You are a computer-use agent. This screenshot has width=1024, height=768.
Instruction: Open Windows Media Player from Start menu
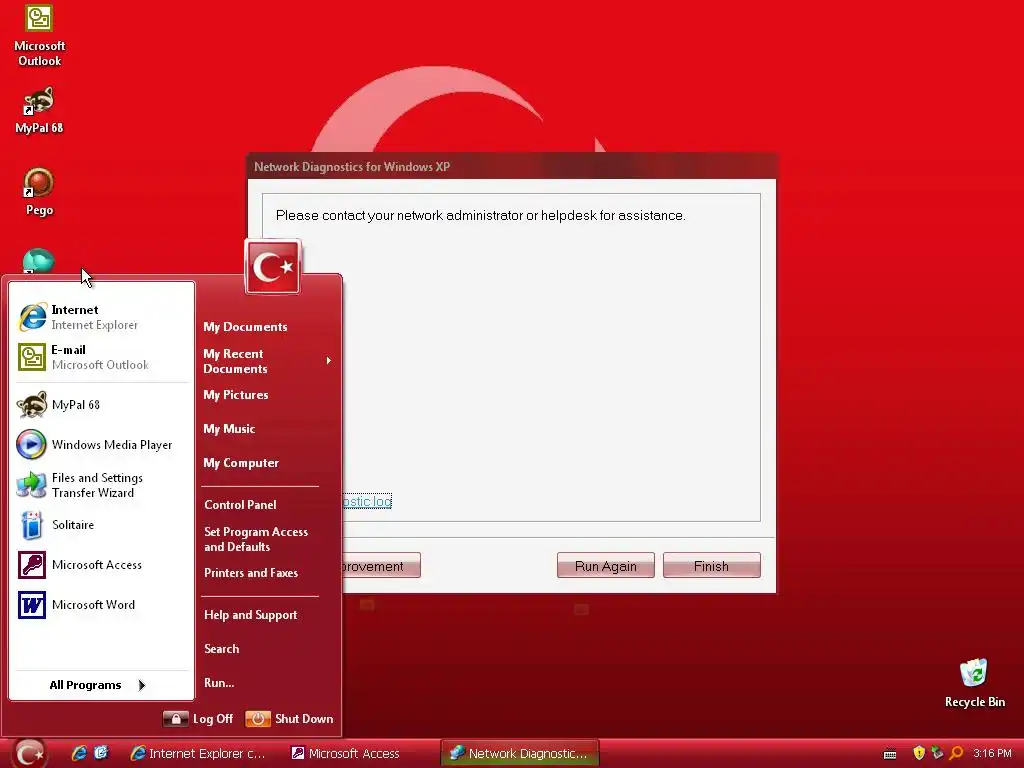click(102, 445)
